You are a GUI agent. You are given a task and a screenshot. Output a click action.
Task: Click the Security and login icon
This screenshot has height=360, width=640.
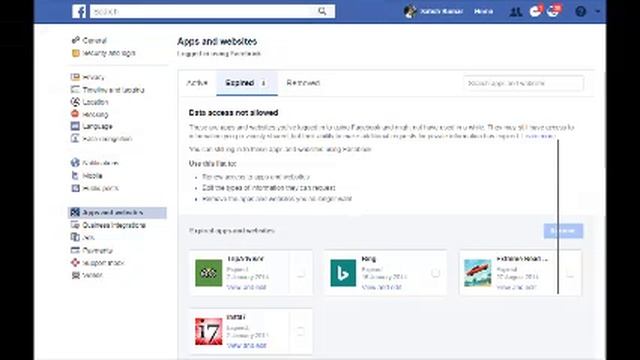pos(75,53)
